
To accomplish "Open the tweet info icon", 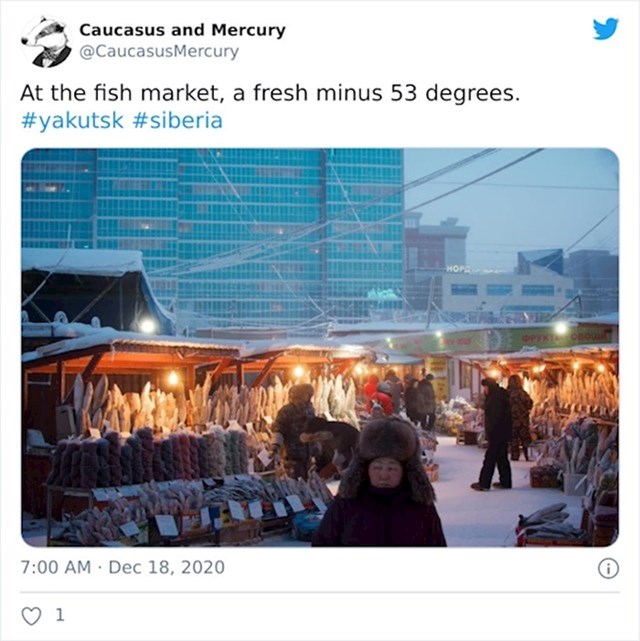I will coord(608,569).
